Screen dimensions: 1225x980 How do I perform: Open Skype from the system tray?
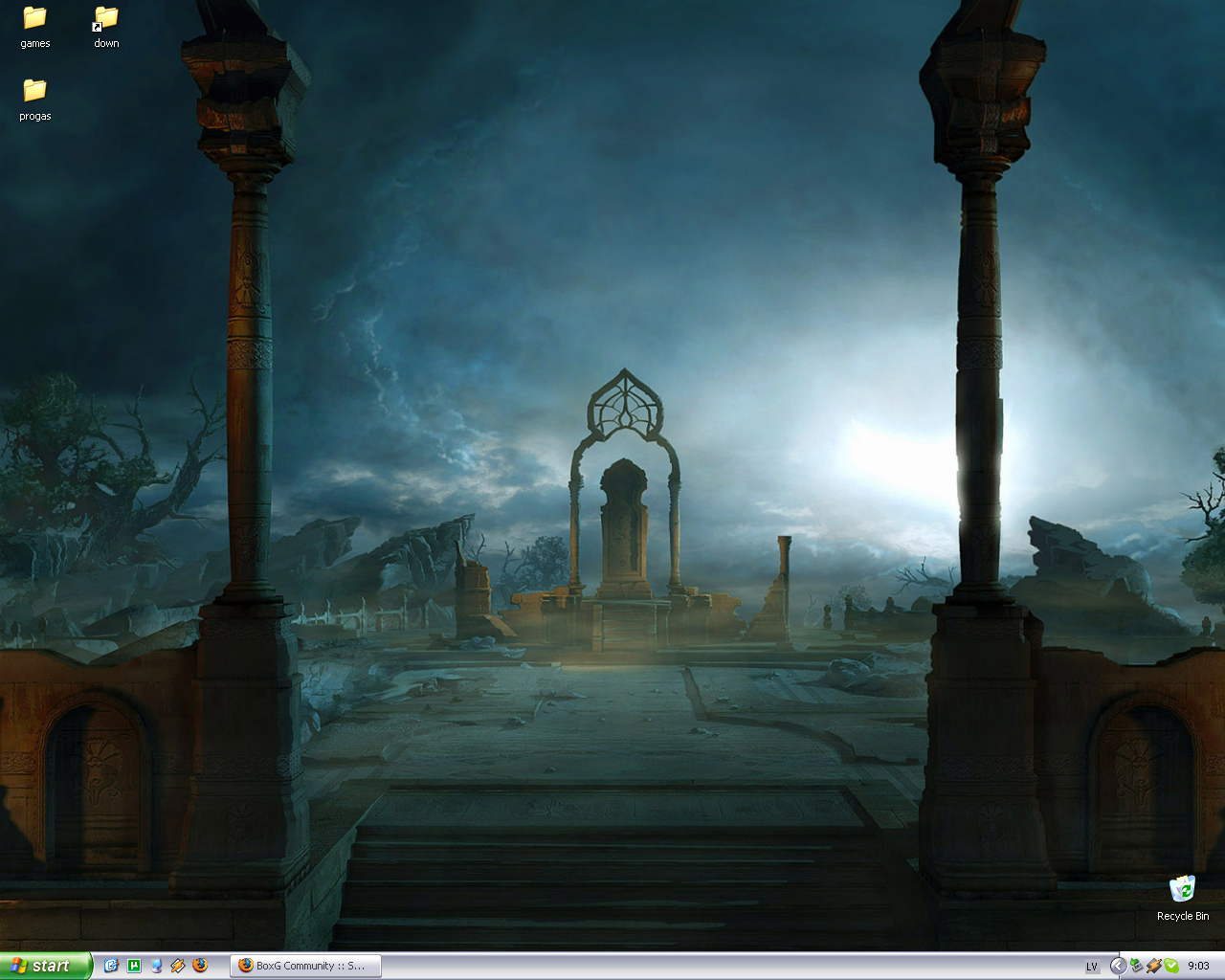[1171, 966]
